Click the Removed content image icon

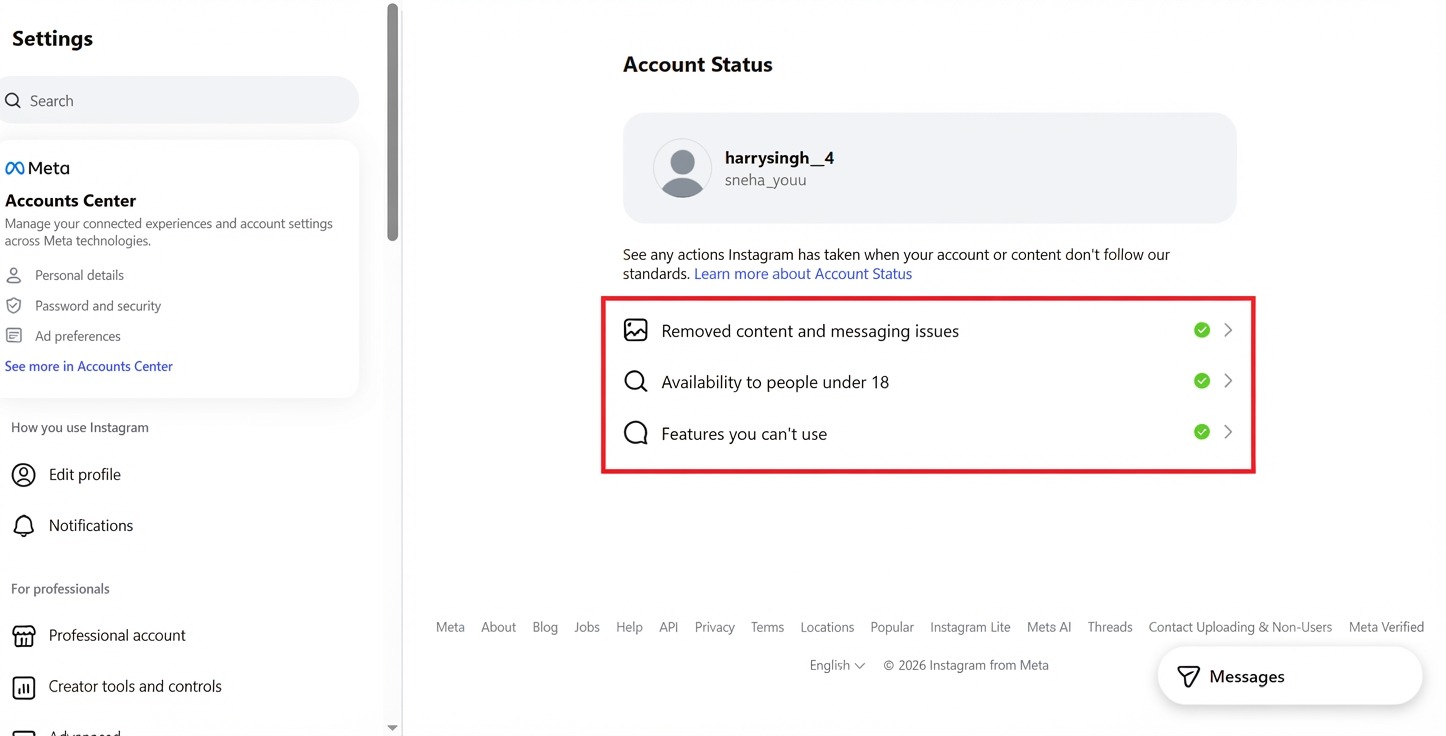[636, 331]
